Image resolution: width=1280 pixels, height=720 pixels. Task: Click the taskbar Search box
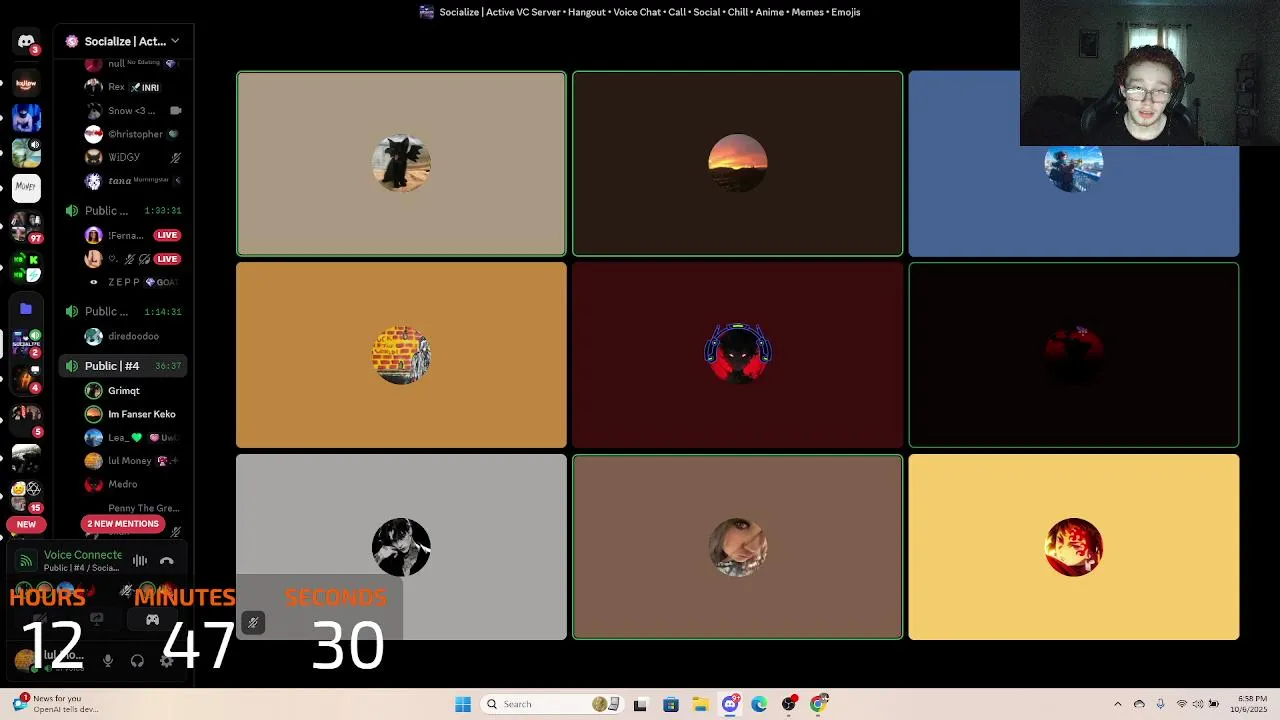tap(553, 704)
